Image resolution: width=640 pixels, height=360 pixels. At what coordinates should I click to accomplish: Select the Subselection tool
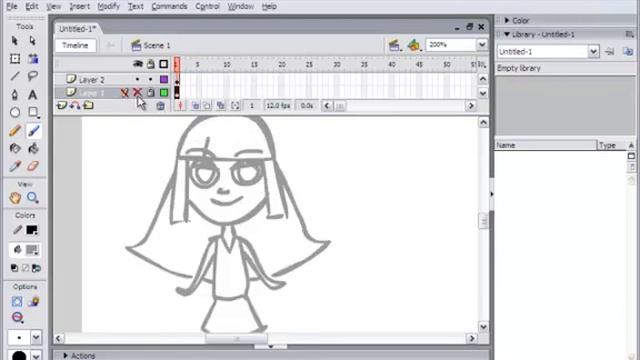33,41
